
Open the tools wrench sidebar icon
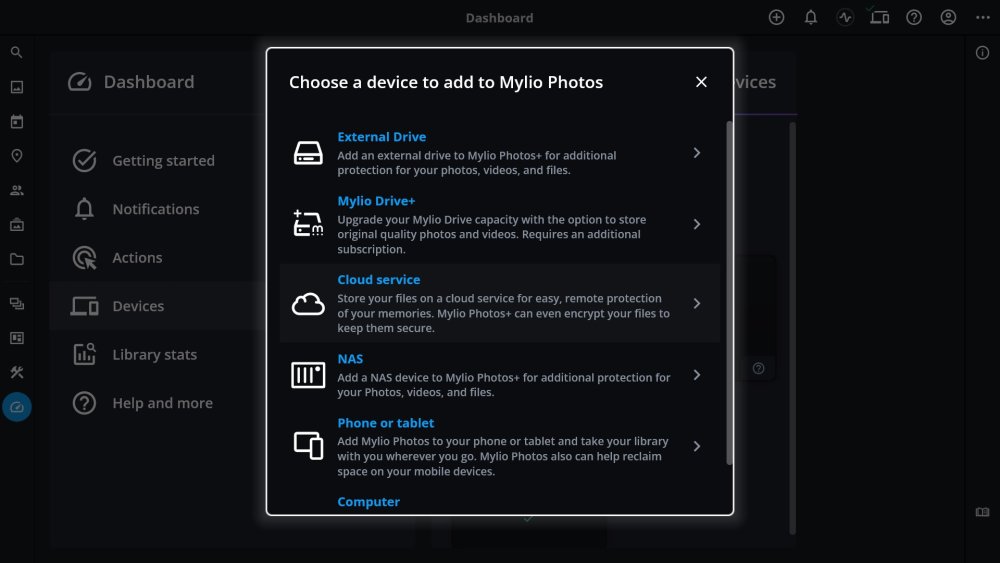17,372
